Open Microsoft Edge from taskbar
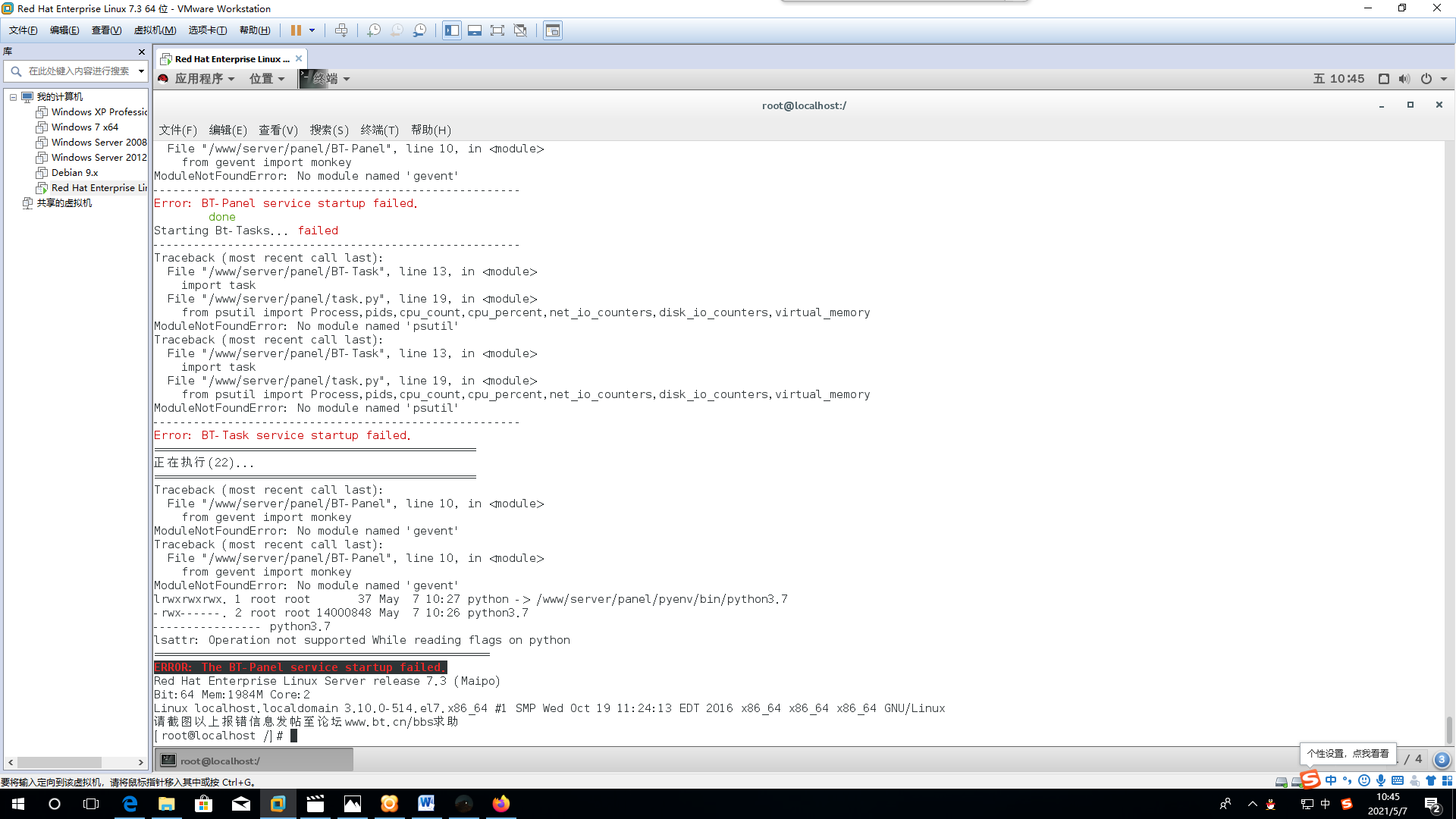The width and height of the screenshot is (1456, 819). (x=130, y=804)
